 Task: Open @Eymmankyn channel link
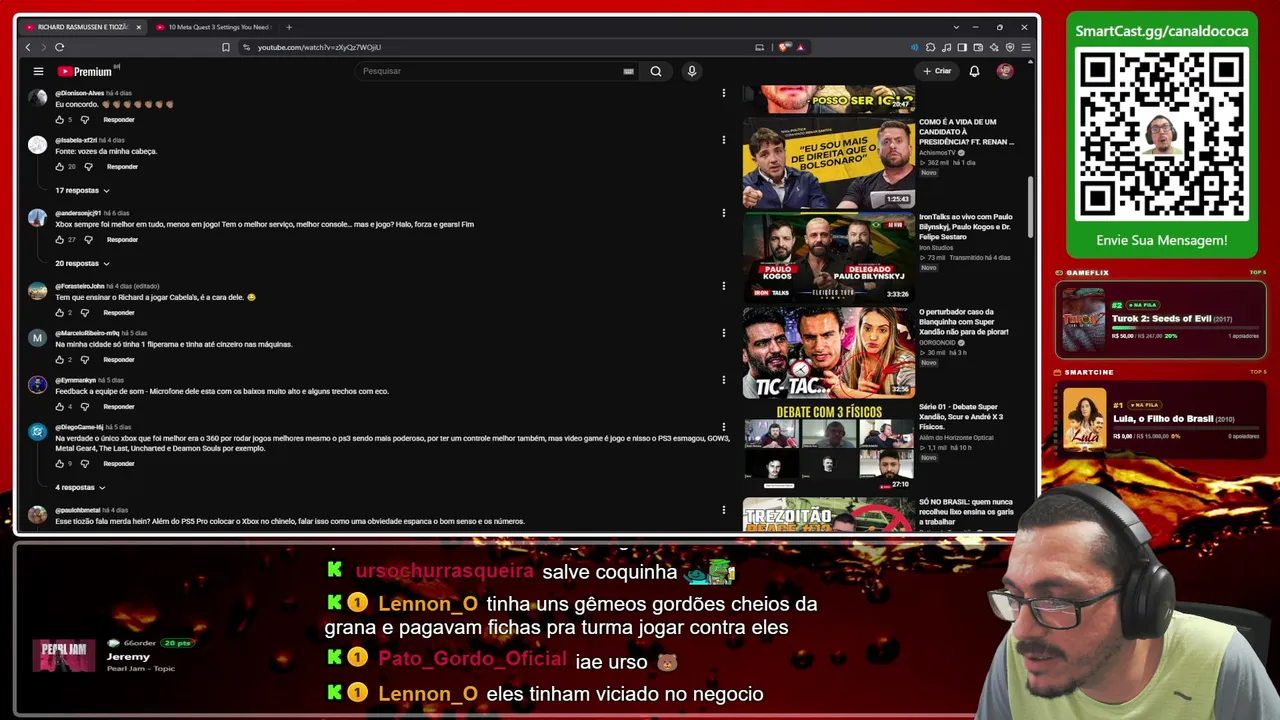click(76, 380)
